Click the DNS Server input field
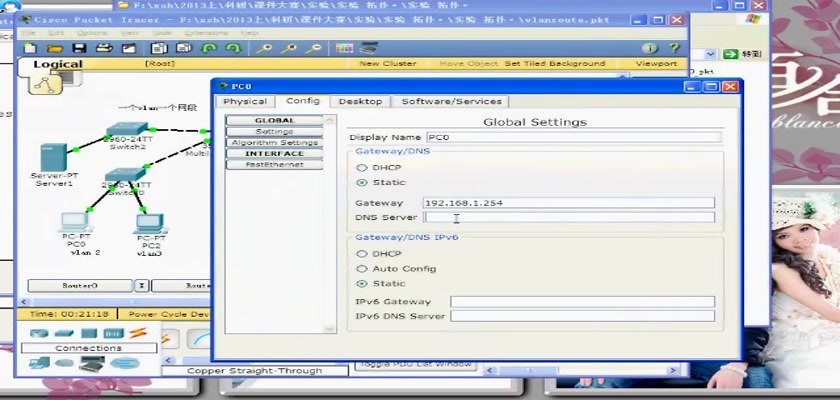Image resolution: width=840 pixels, height=400 pixels. coord(568,217)
